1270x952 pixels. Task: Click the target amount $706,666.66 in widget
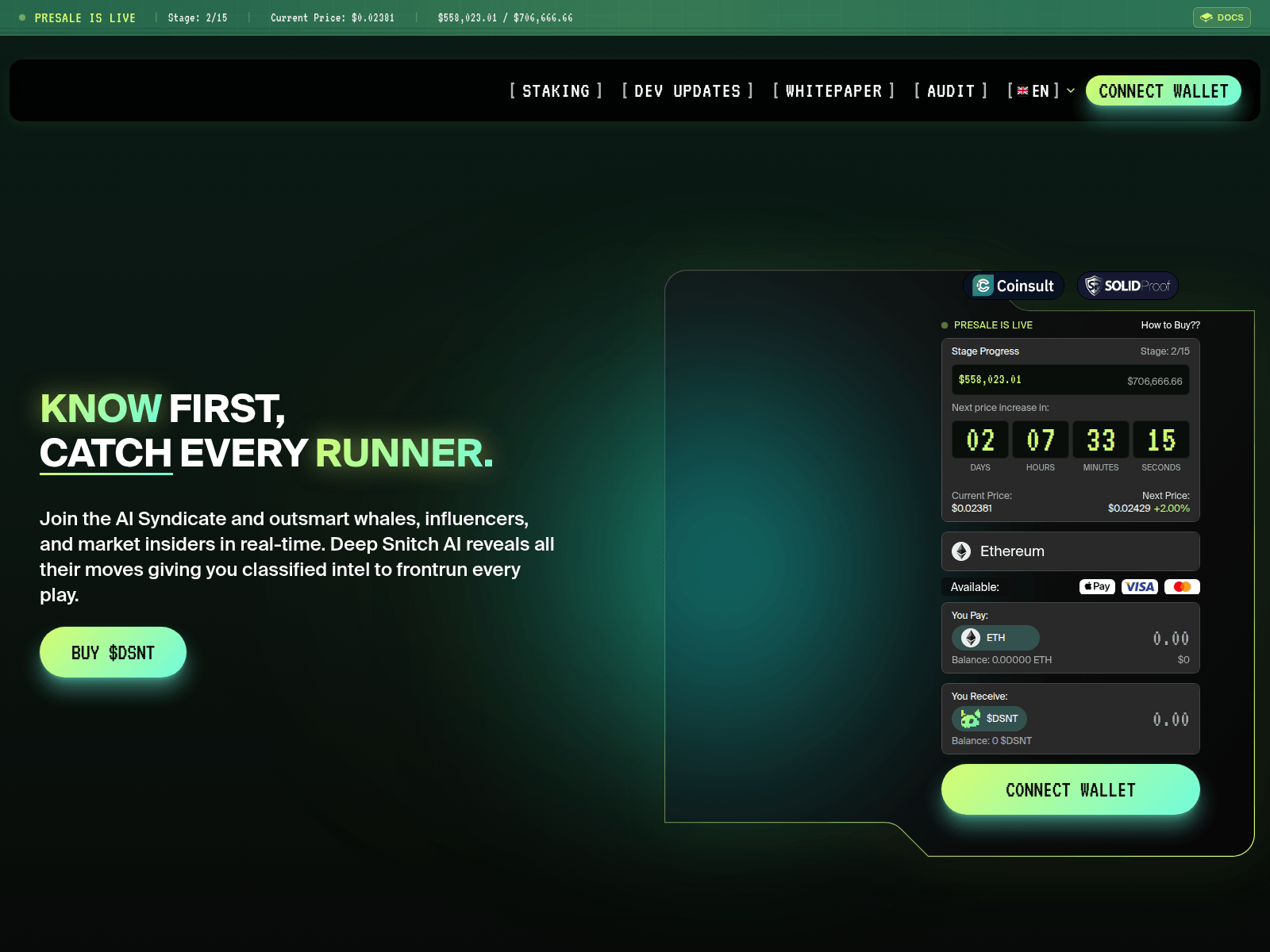point(1155,382)
